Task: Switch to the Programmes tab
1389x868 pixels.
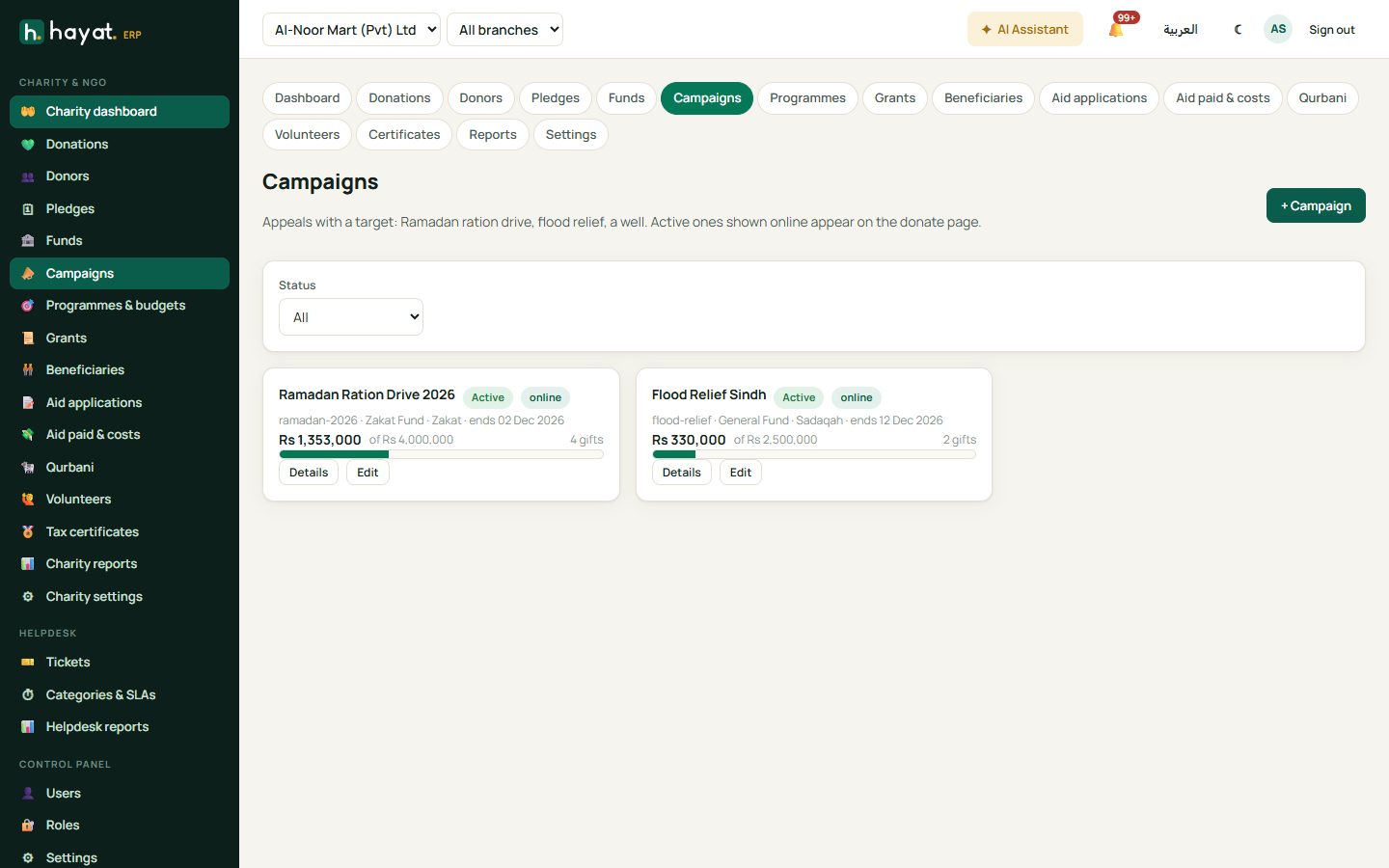Action: (807, 98)
